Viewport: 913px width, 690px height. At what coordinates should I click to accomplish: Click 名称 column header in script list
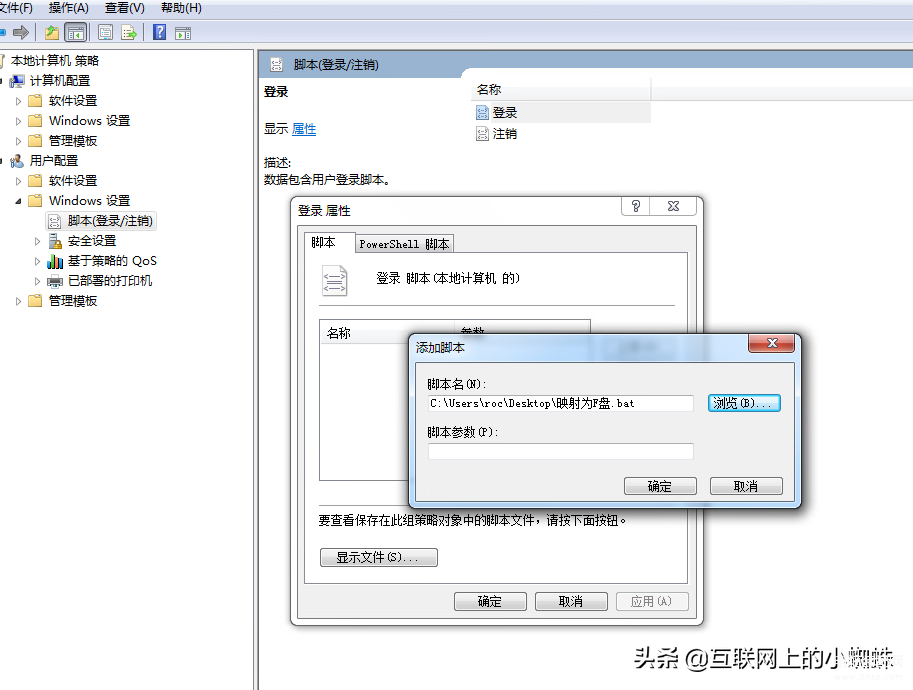coord(387,333)
